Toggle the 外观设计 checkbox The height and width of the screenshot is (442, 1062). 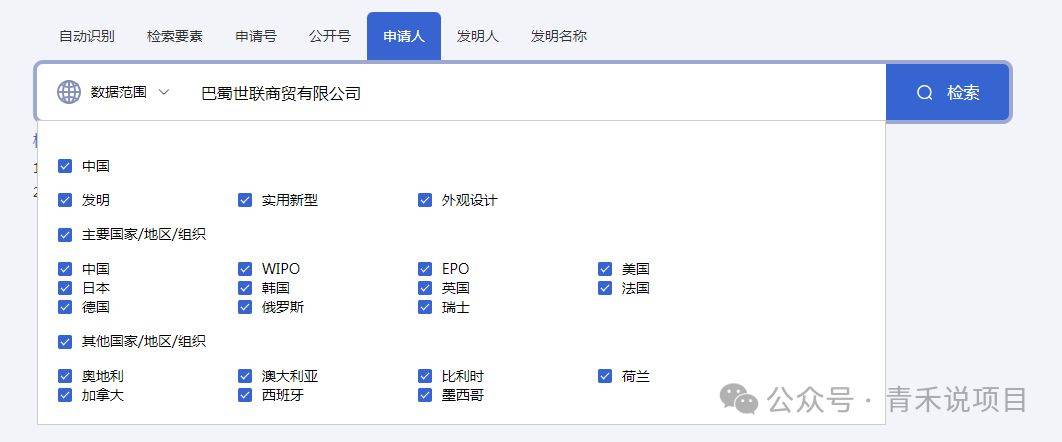click(425, 200)
